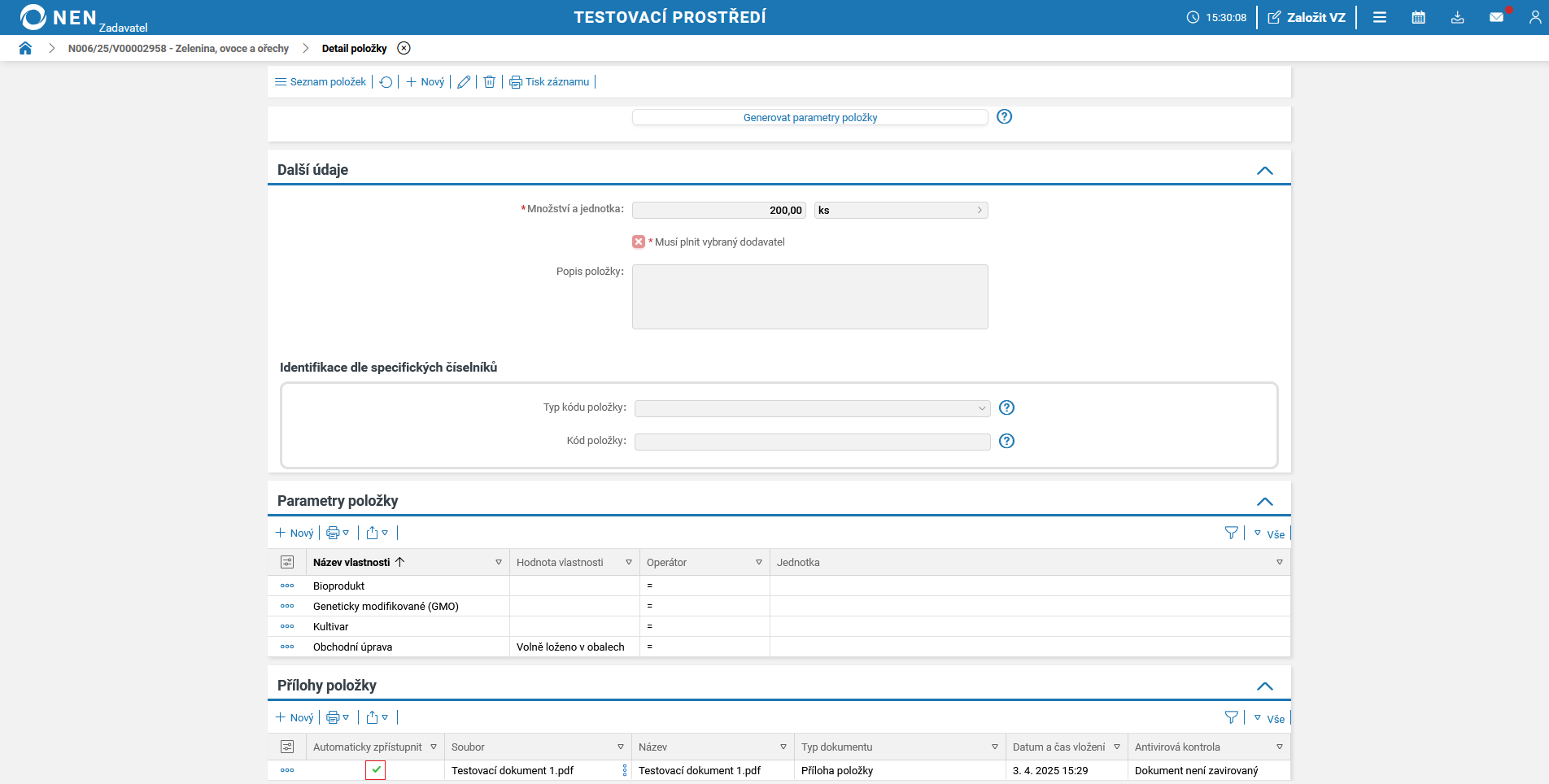1549x784 pixels.
Task: Collapse the 'Parametry položky' section
Action: pyautogui.click(x=1264, y=501)
